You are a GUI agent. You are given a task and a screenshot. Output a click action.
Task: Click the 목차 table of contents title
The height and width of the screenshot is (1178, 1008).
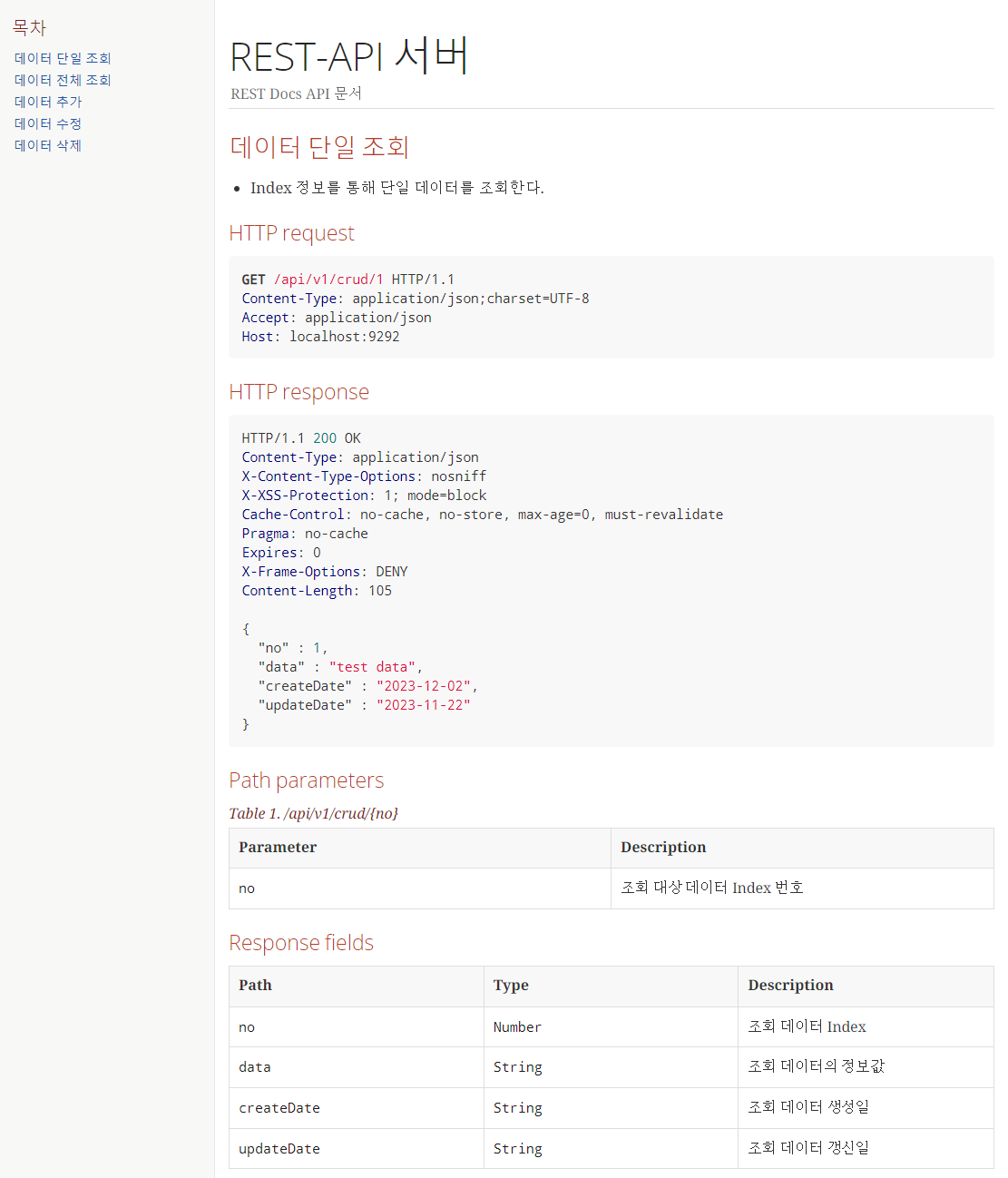29,28
